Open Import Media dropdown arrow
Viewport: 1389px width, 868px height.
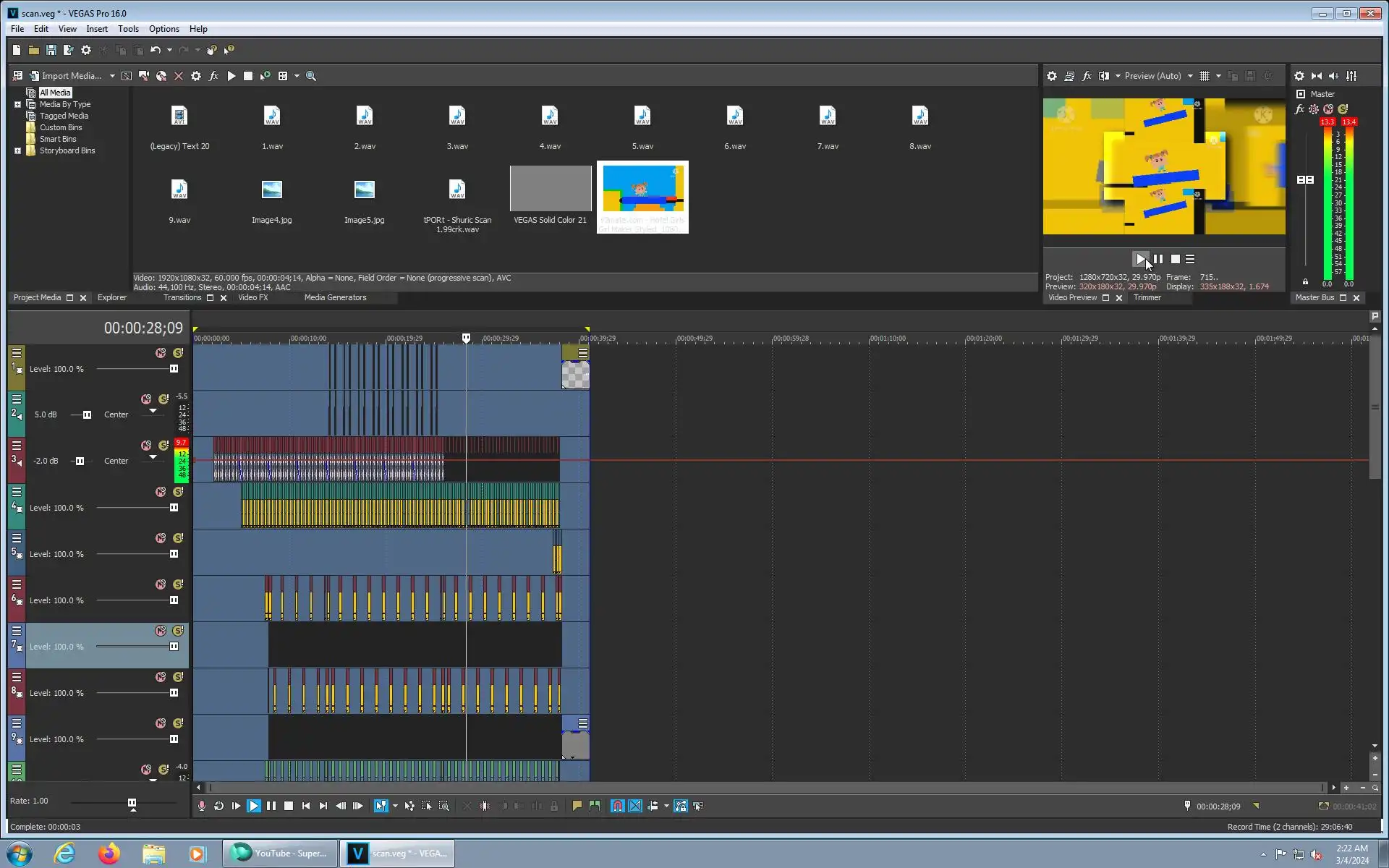pyautogui.click(x=112, y=76)
